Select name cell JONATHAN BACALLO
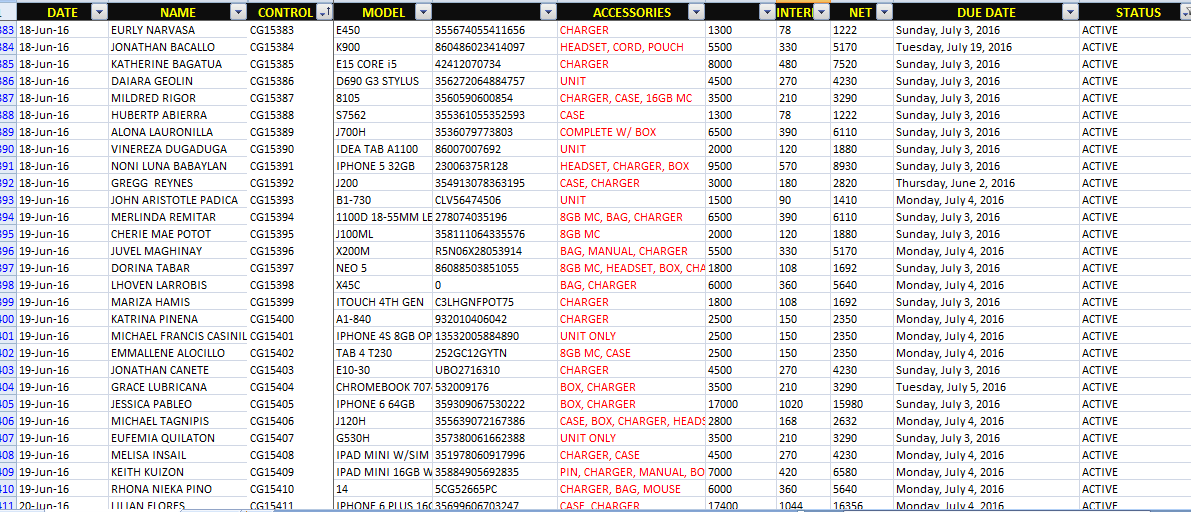 (178, 47)
